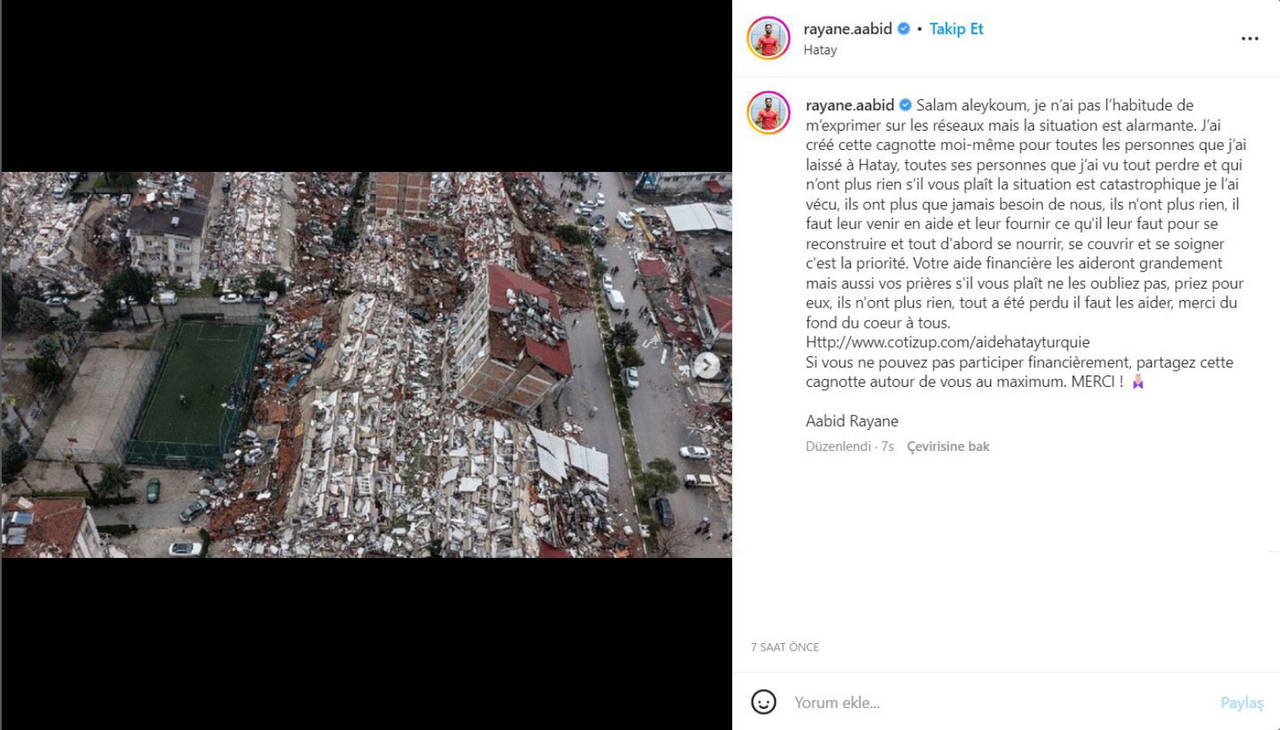Screen dimensions: 1280x730
Task: Click the 7 SAAT ÖNCE timestamp
Action: point(785,647)
